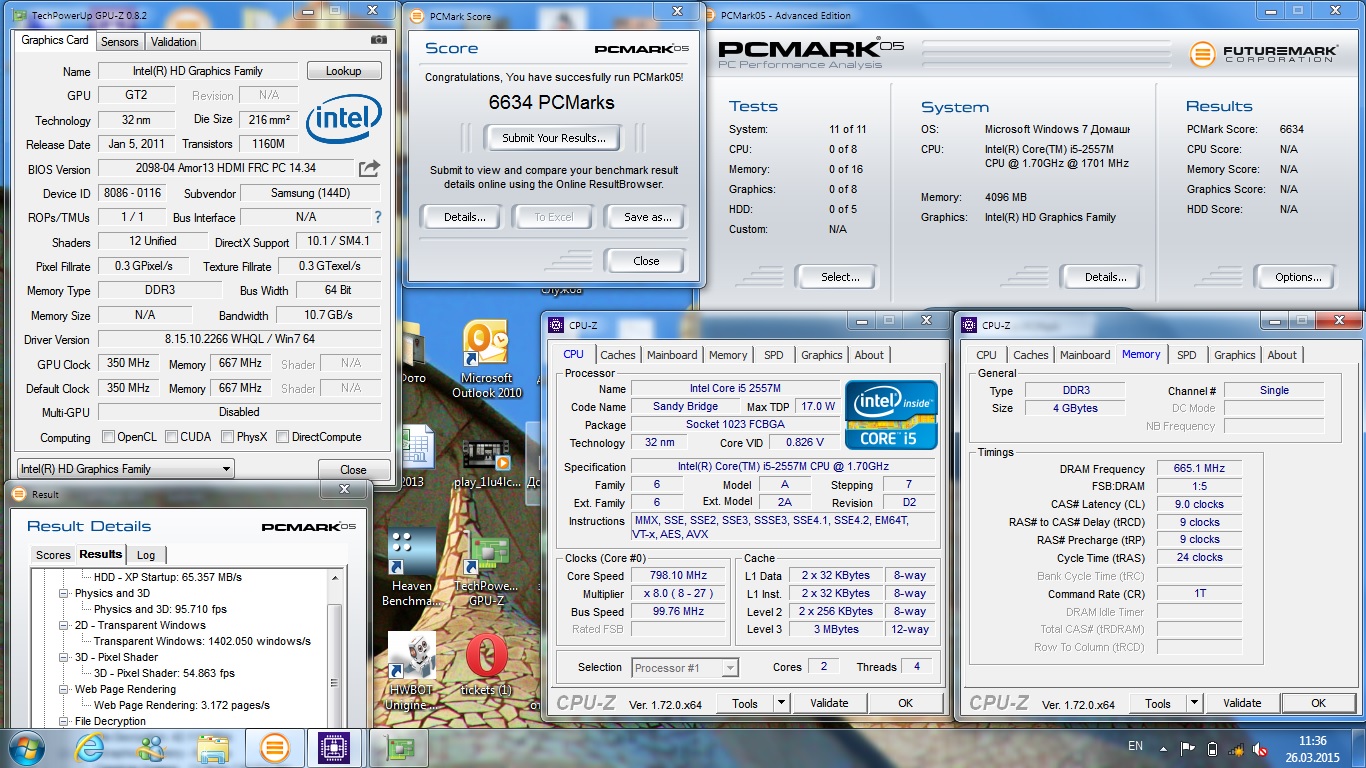Screen dimensions: 1366x768
Task: Open Windows Live Messenger taskbar icon
Action: tap(152, 748)
